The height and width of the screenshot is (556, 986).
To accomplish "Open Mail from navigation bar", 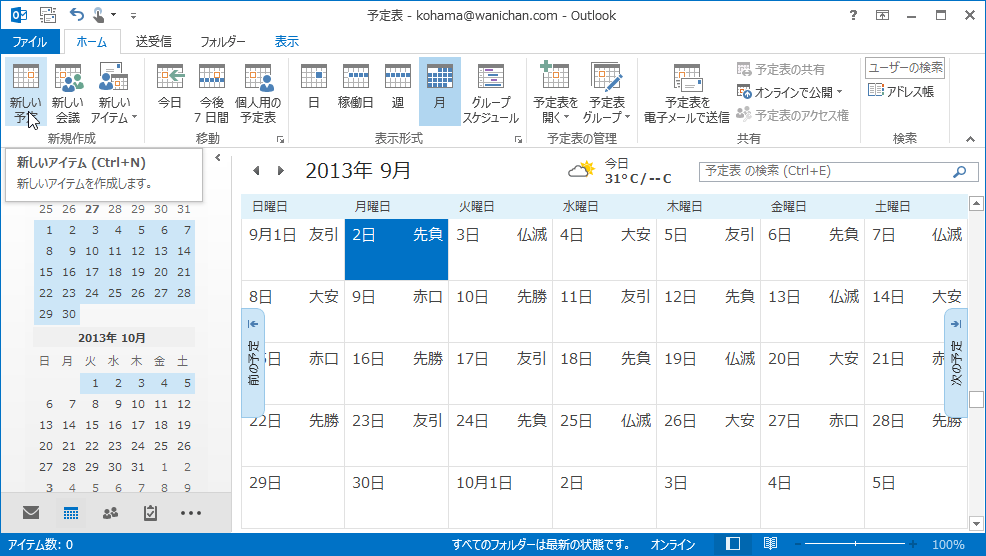I will tap(31, 513).
